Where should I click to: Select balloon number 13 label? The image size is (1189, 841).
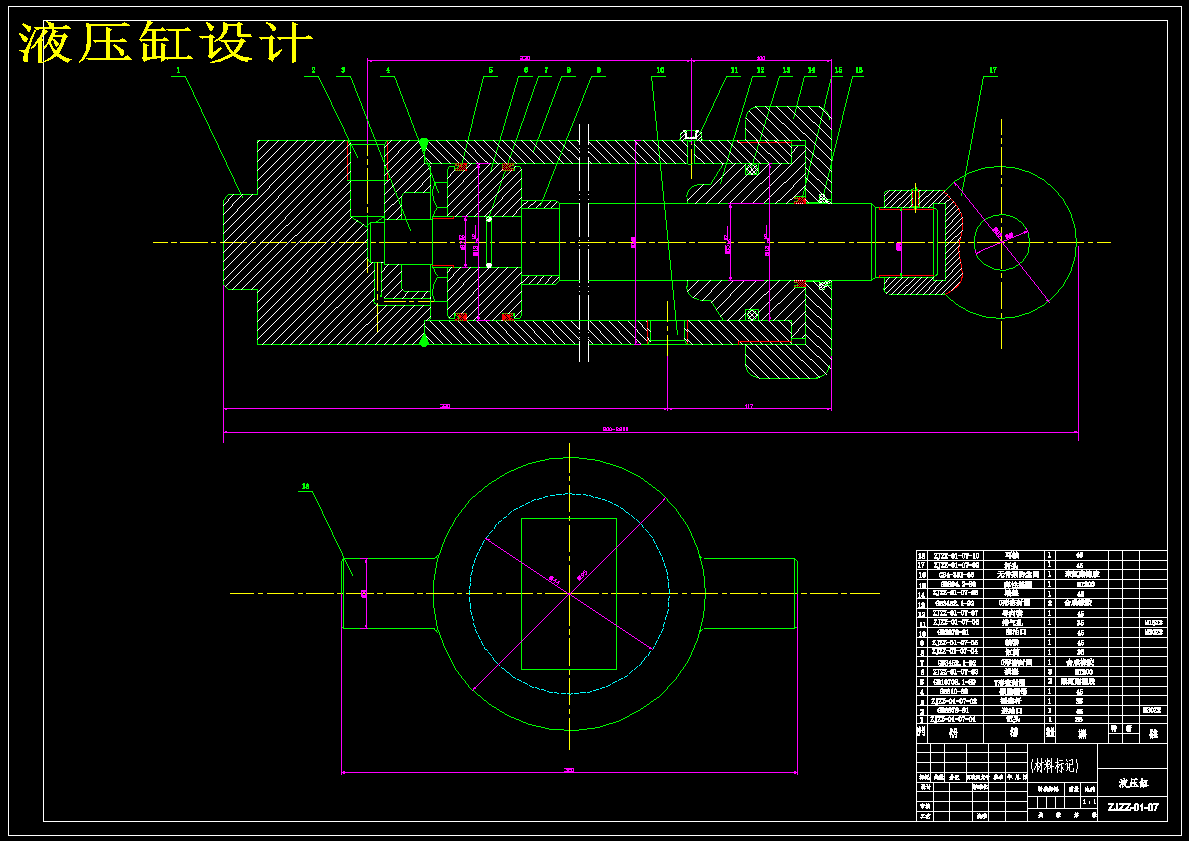[x=786, y=70]
